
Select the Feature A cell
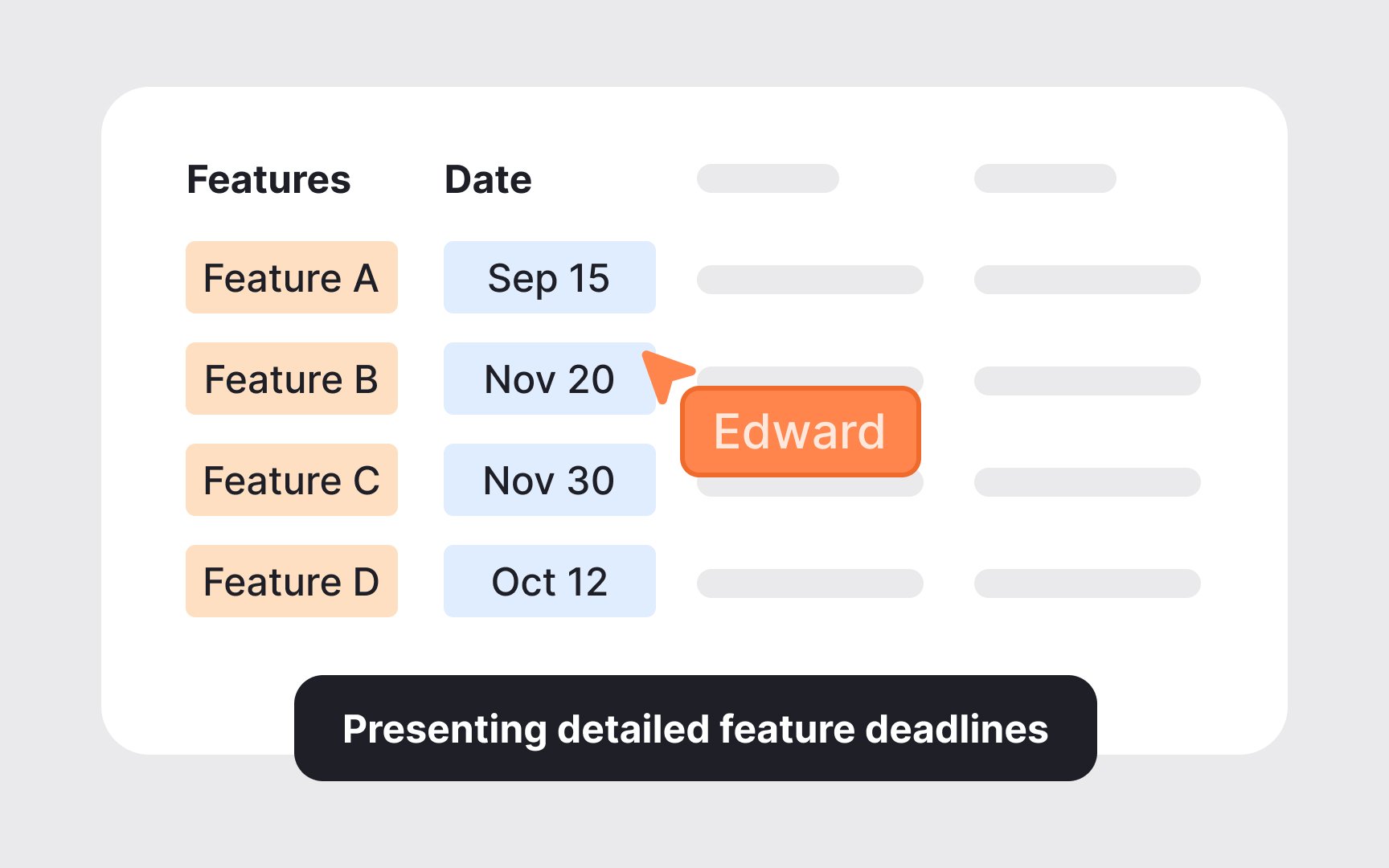[291, 278]
